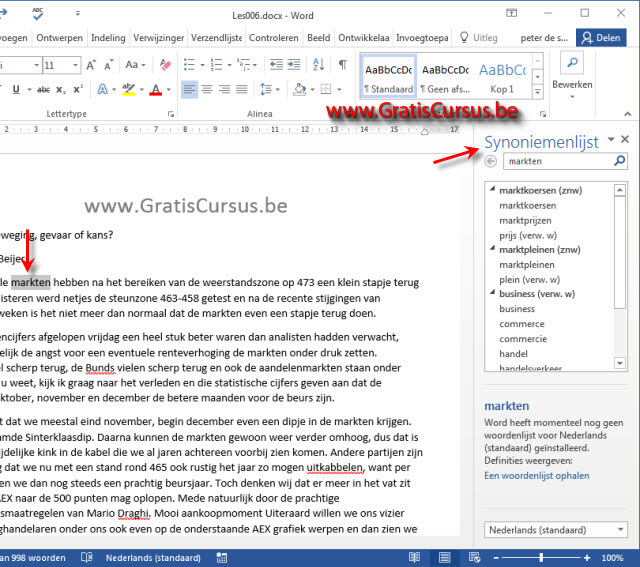The width and height of the screenshot is (640, 567).
Task: Apply the Kop 1 style
Action: coord(502,77)
